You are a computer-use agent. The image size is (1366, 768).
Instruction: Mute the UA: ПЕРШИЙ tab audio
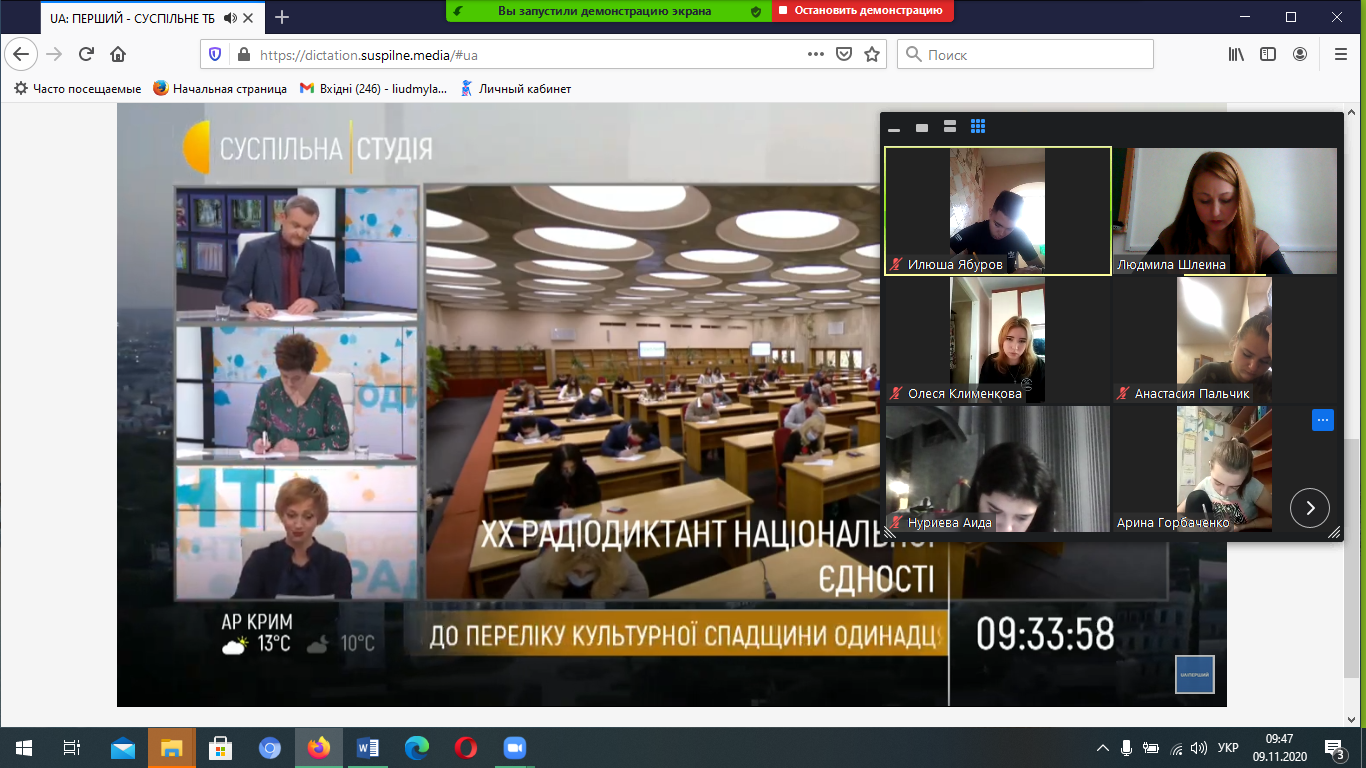pyautogui.click(x=231, y=17)
